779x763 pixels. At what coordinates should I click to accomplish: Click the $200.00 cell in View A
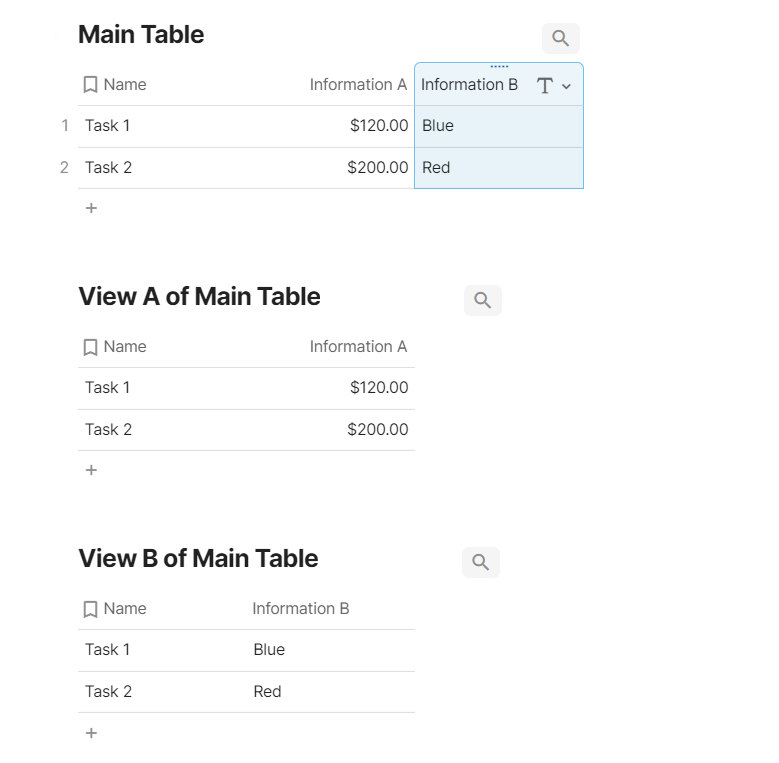pos(377,430)
